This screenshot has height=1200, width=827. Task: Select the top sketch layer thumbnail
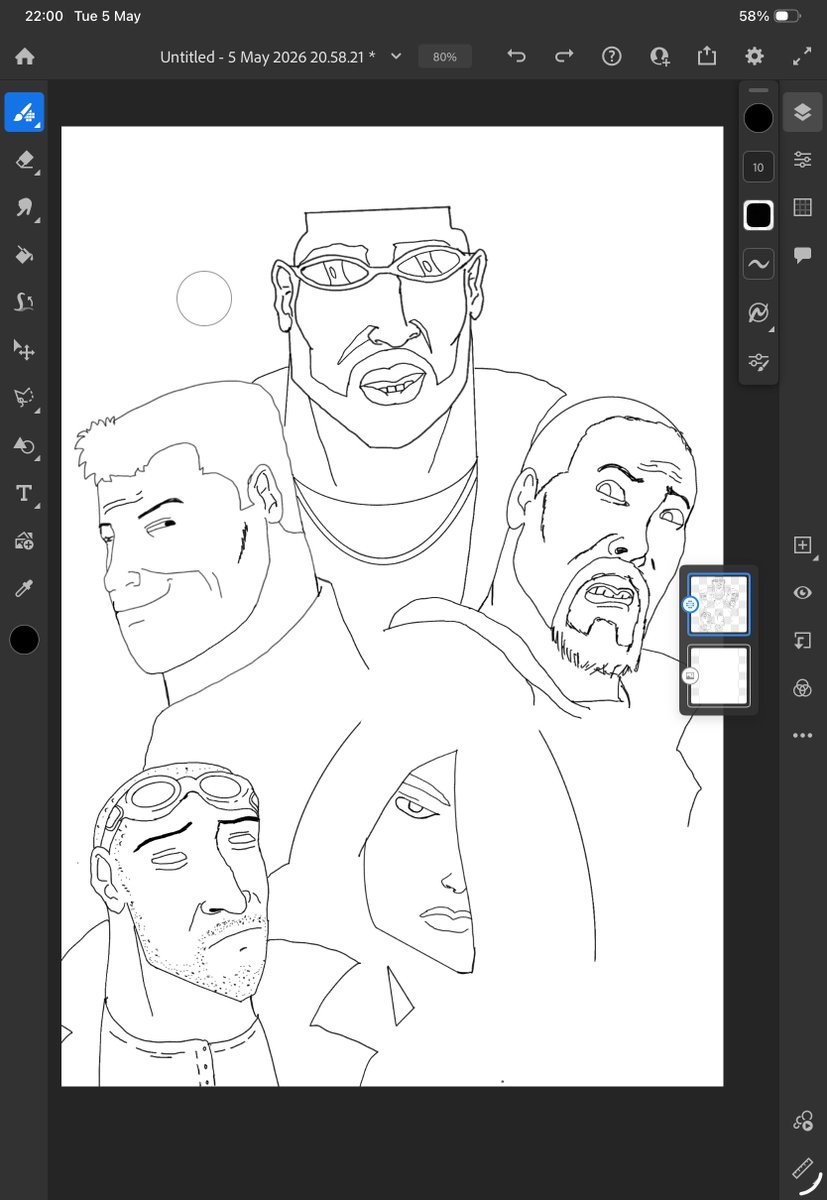click(719, 604)
